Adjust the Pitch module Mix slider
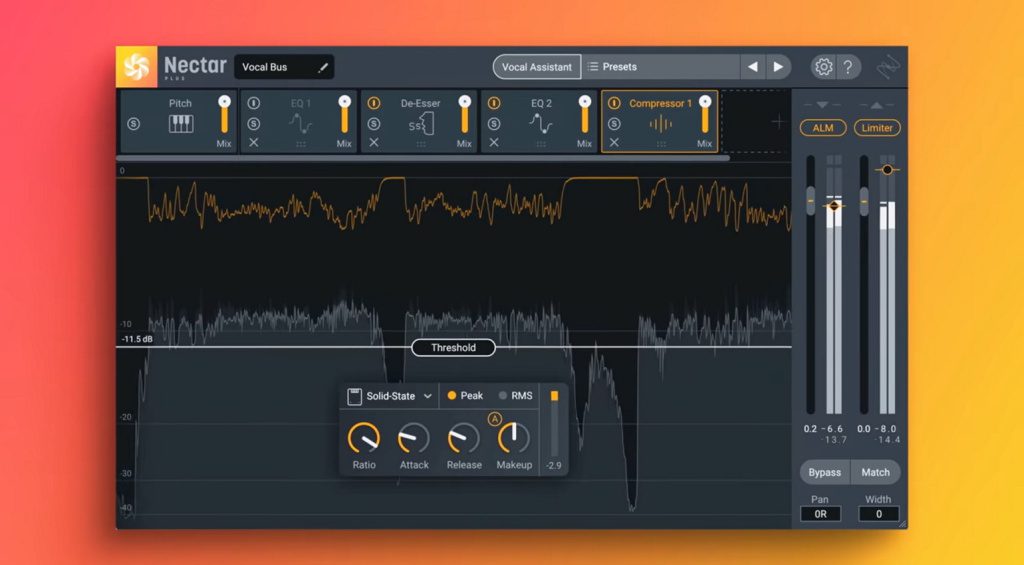The height and width of the screenshot is (565, 1024). click(224, 115)
